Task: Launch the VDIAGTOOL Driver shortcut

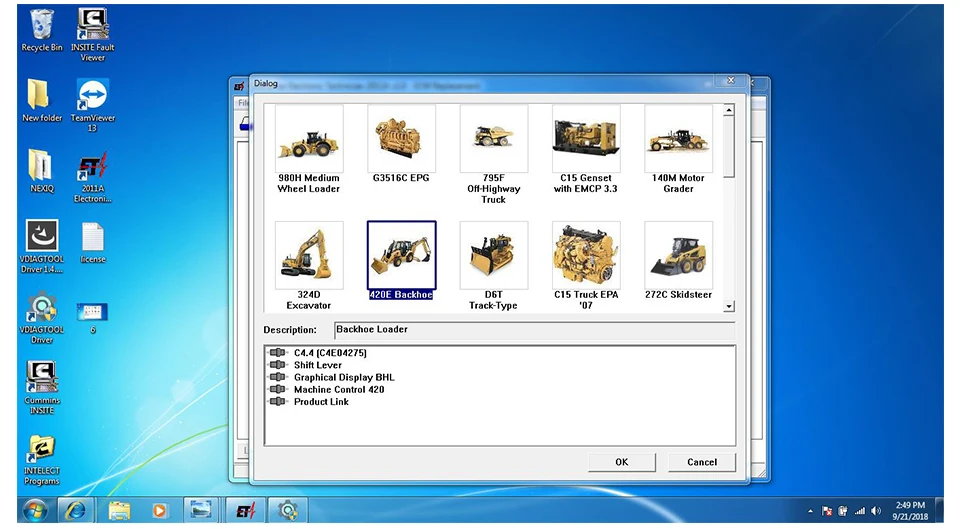Action: coord(42,317)
